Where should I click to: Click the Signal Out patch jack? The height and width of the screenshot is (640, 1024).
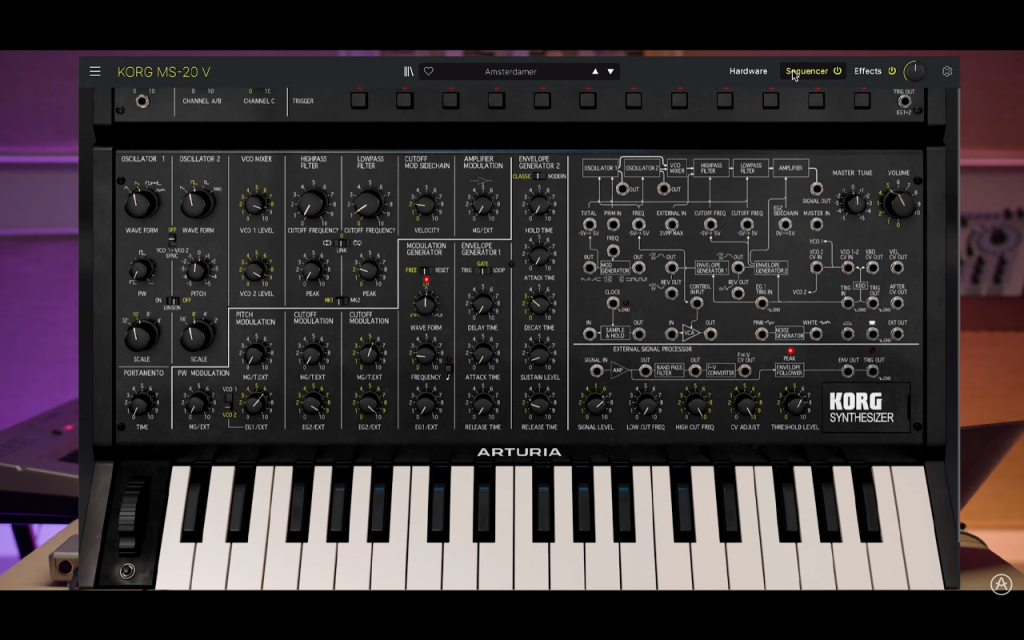coord(816,189)
